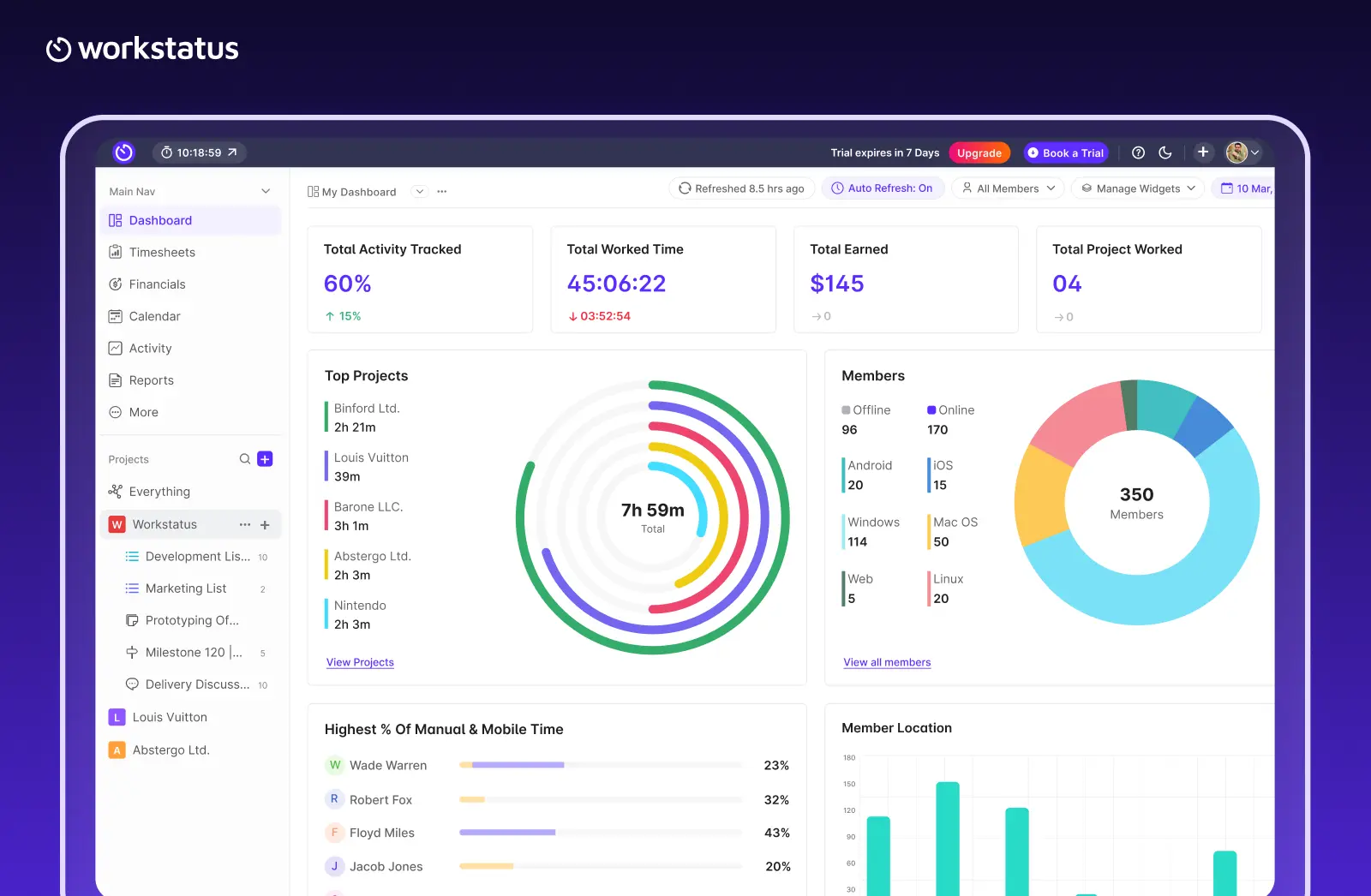Click Development List icon
Screen dimensions: 1371x896
(132, 556)
